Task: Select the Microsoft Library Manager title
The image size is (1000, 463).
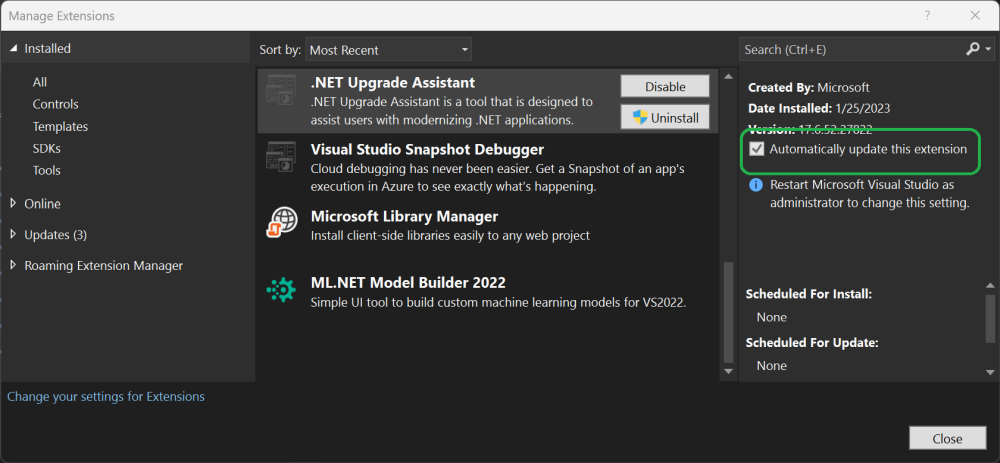Action: point(404,216)
